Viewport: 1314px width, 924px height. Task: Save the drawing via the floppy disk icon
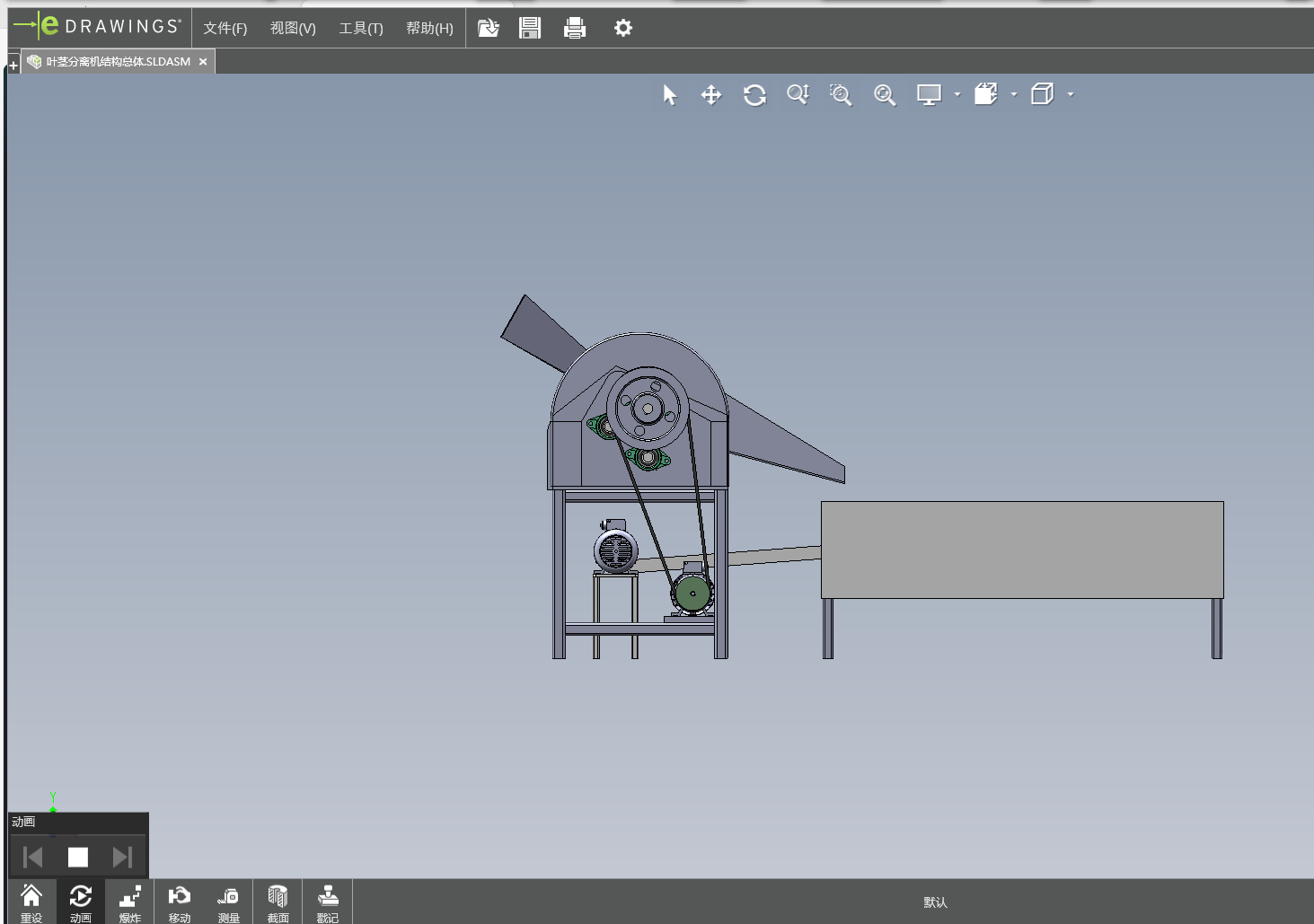tap(530, 29)
